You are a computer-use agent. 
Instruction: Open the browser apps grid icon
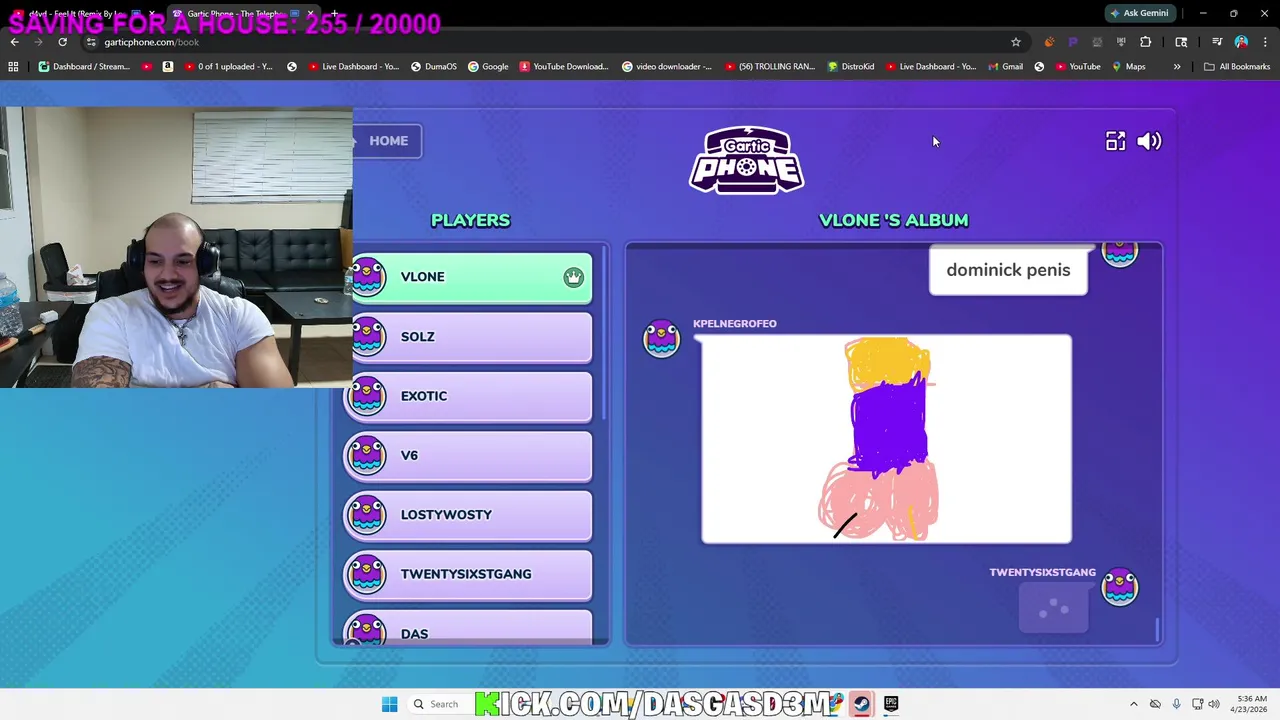point(13,67)
